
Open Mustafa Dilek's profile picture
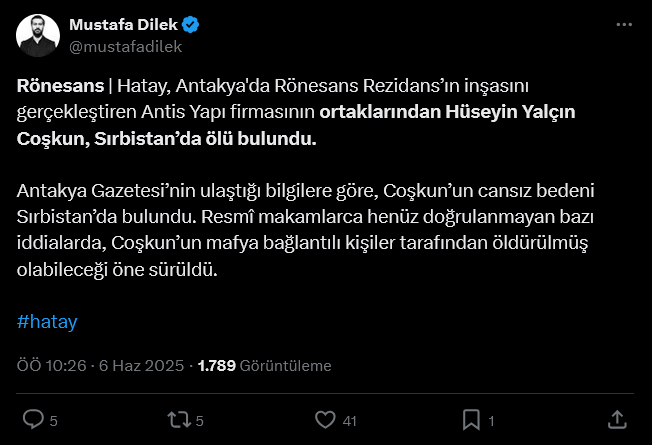point(36,36)
